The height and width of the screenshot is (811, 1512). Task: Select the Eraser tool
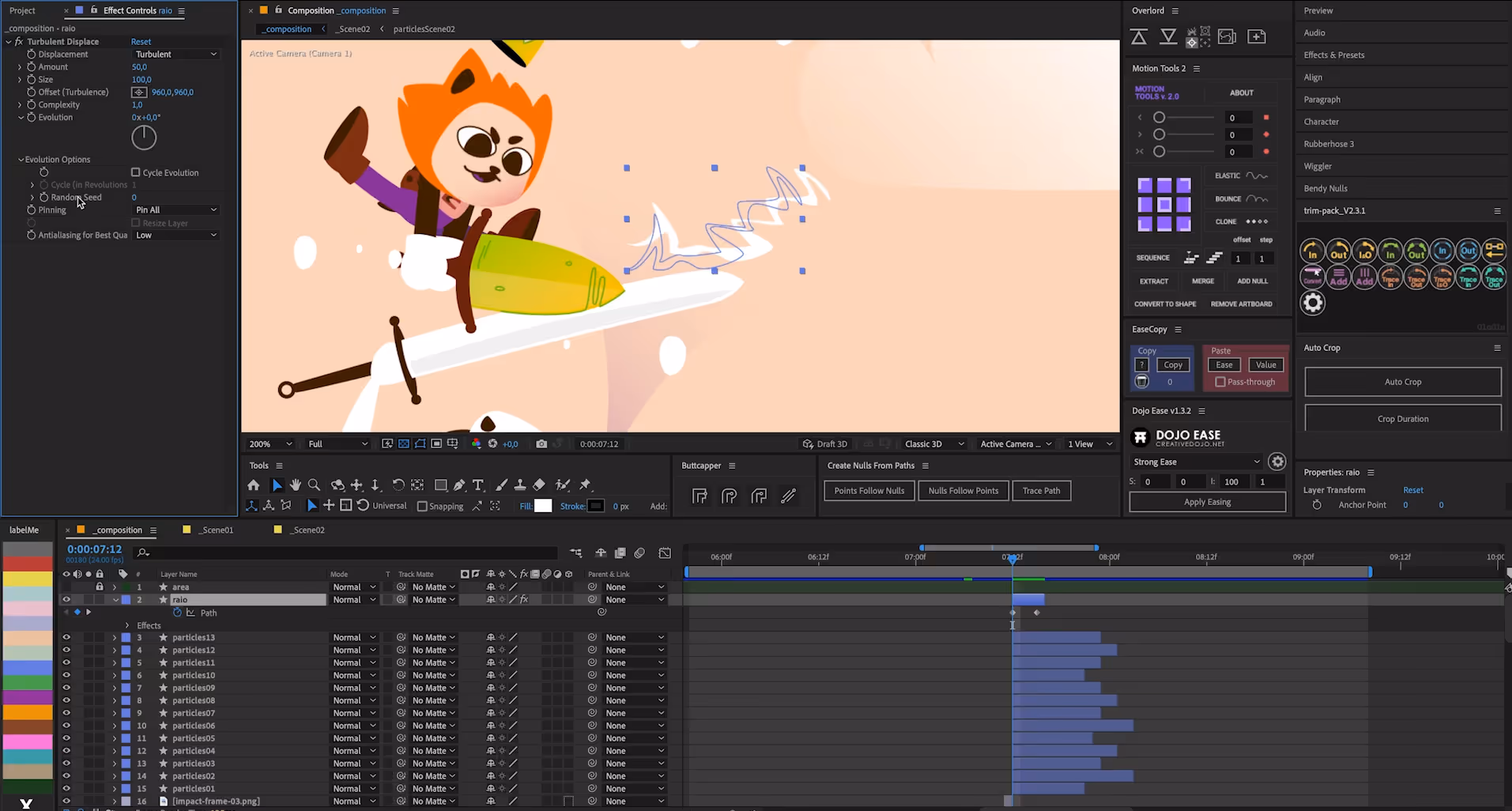click(539, 485)
